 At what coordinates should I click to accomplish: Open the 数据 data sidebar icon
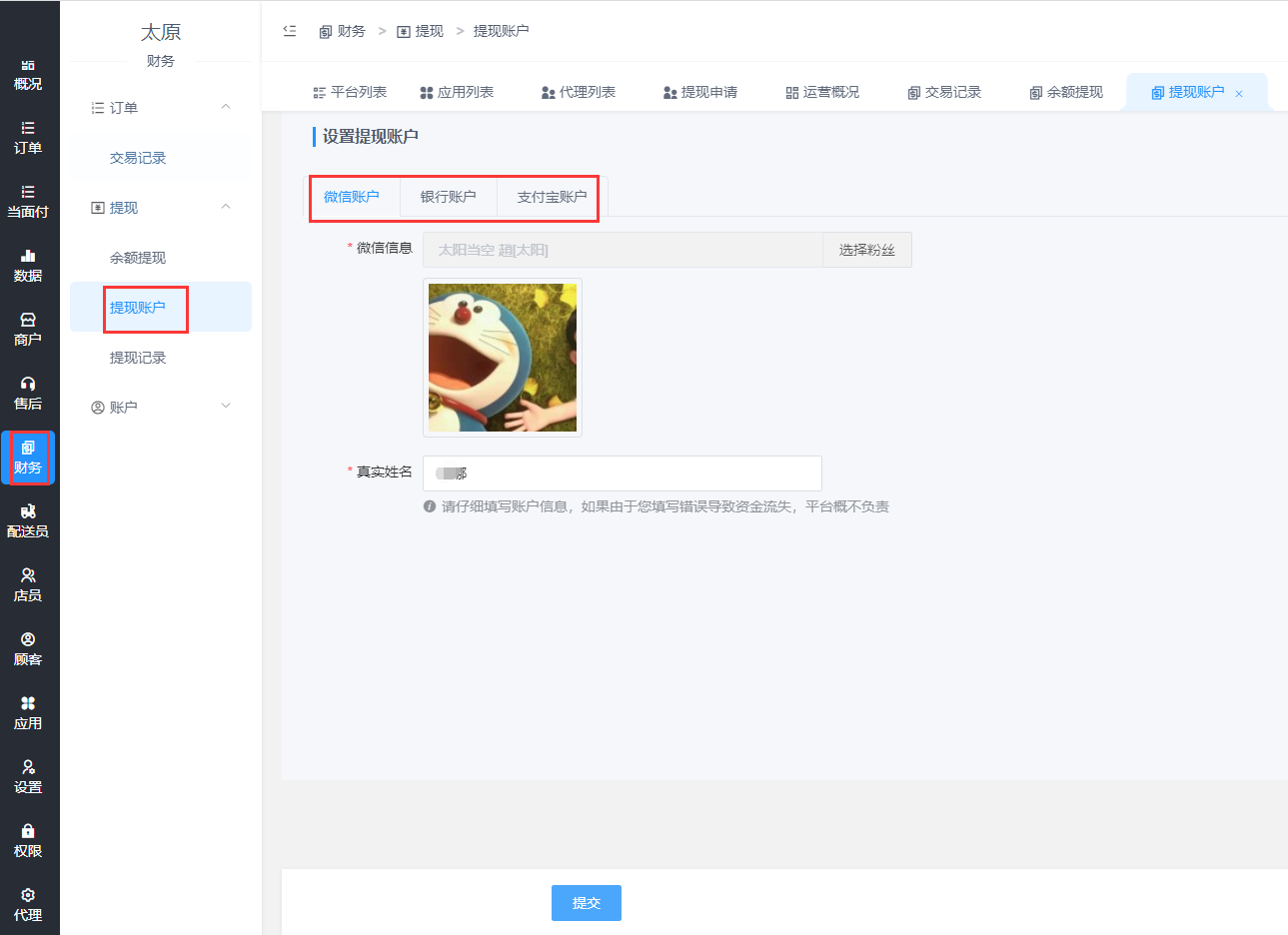point(28,267)
